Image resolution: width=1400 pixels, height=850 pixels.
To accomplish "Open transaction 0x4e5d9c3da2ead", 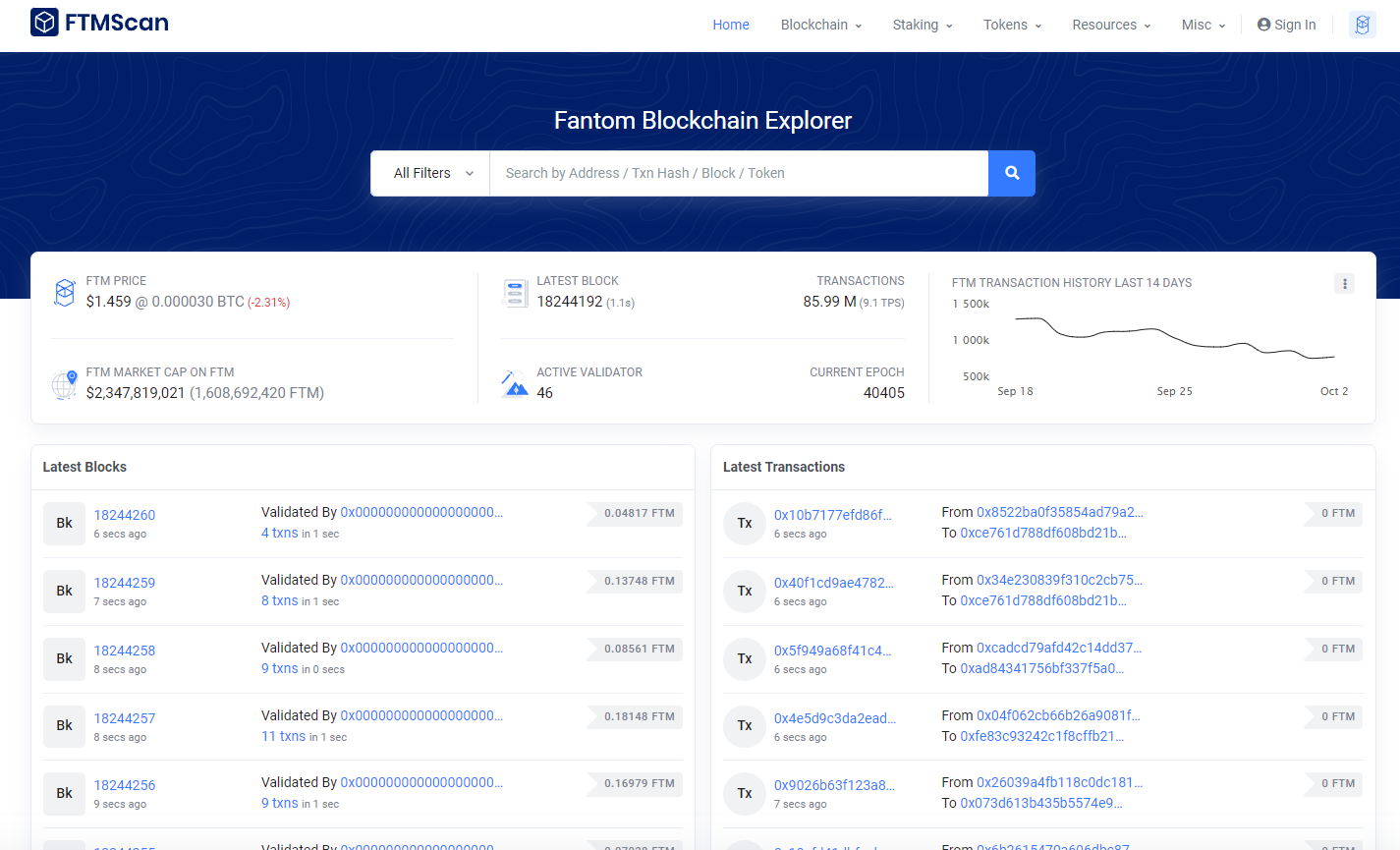I will coord(835,718).
